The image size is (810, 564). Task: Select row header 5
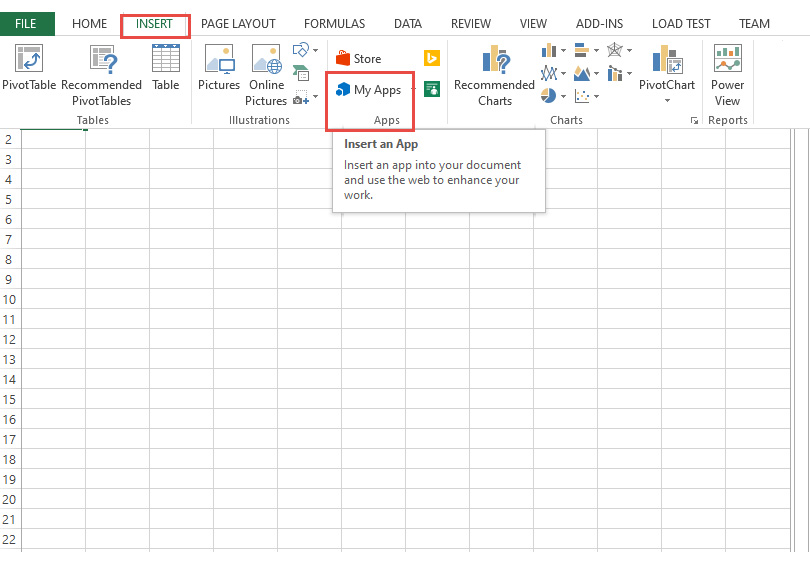[x=9, y=199]
